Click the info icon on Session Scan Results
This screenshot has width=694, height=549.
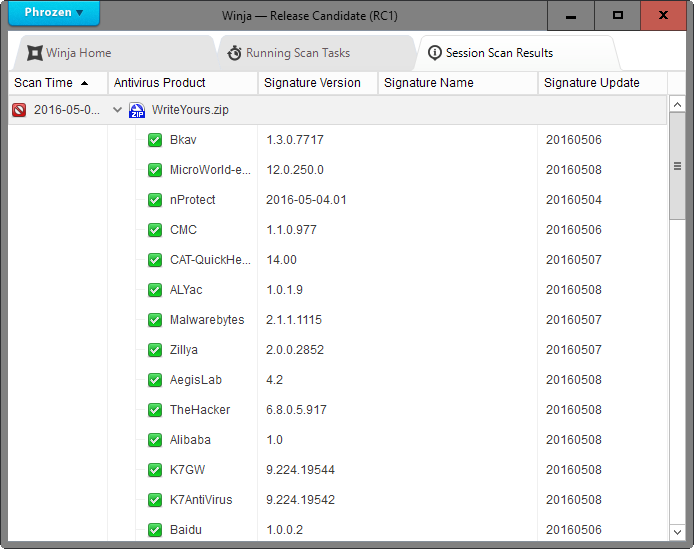point(434,53)
